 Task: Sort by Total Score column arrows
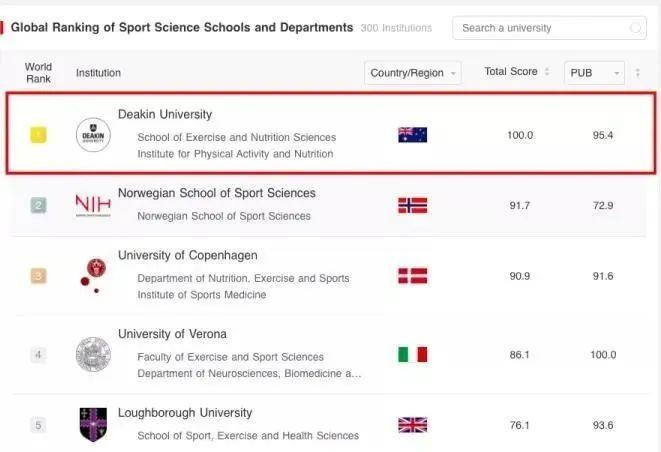[x=546, y=72]
